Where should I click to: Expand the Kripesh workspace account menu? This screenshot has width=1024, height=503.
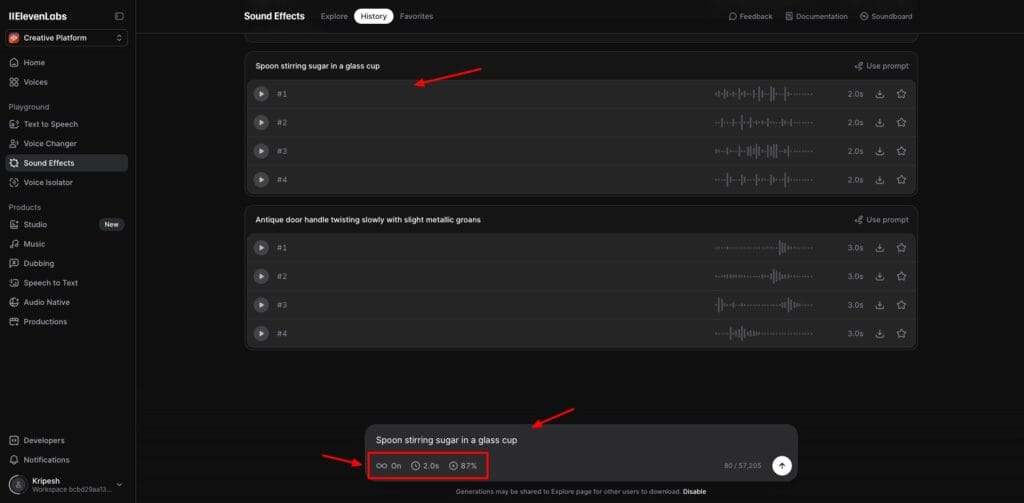[67, 485]
